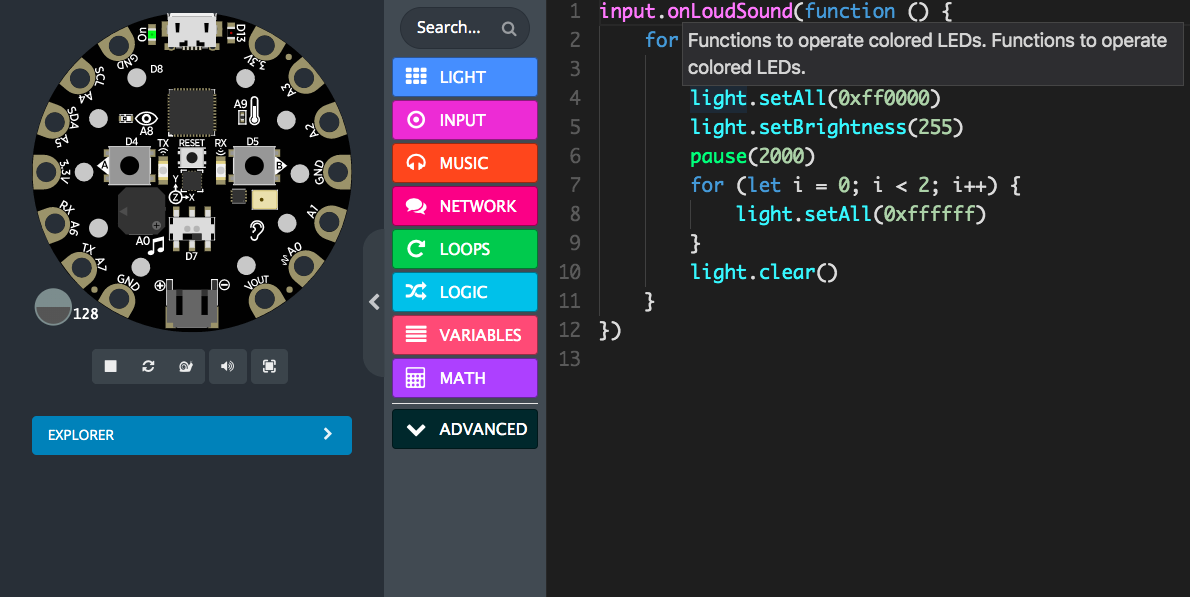Image resolution: width=1190 pixels, height=597 pixels.
Task: Open the MATH calculator category
Action: [x=464, y=378]
